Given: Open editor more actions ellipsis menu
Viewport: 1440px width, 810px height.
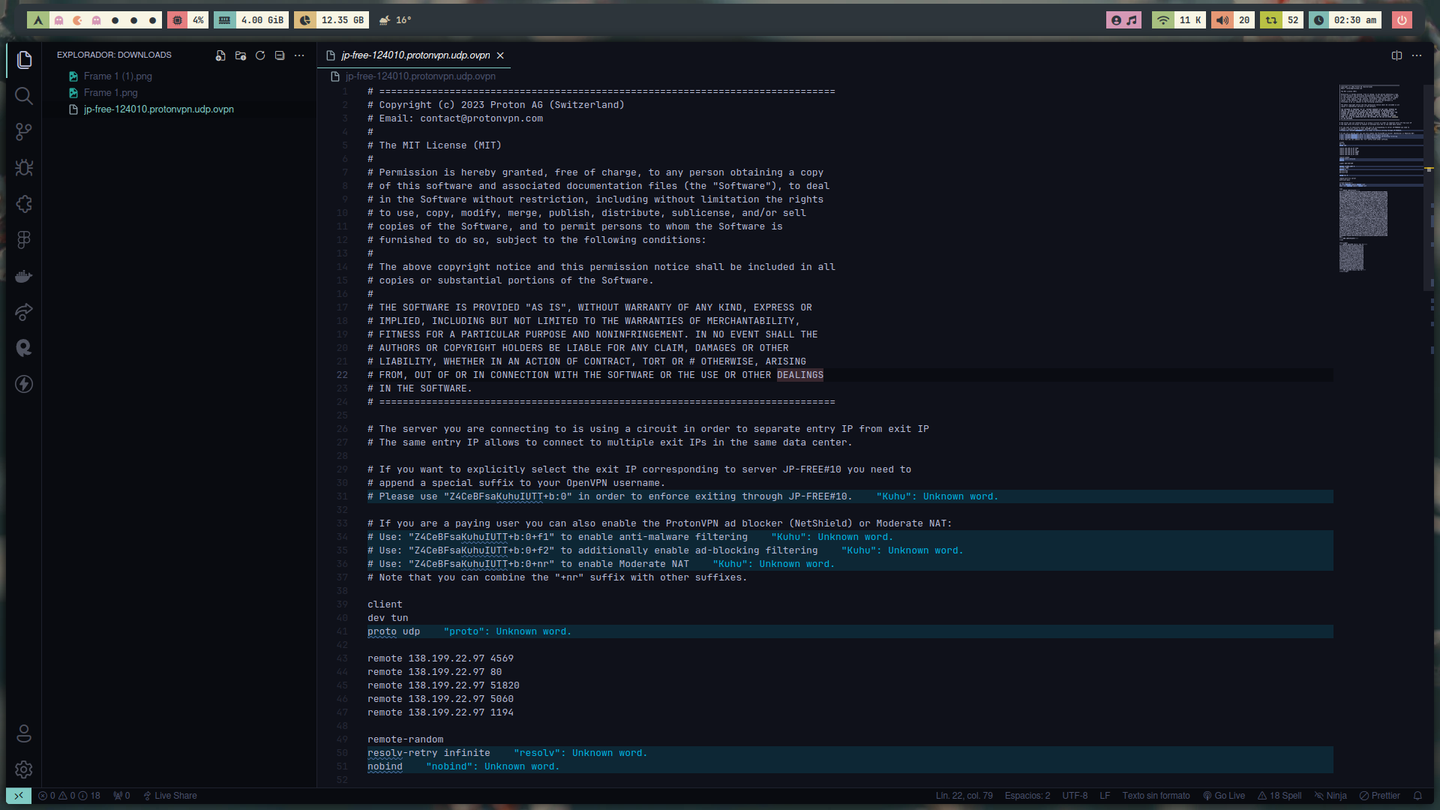Looking at the screenshot, I should (1417, 56).
